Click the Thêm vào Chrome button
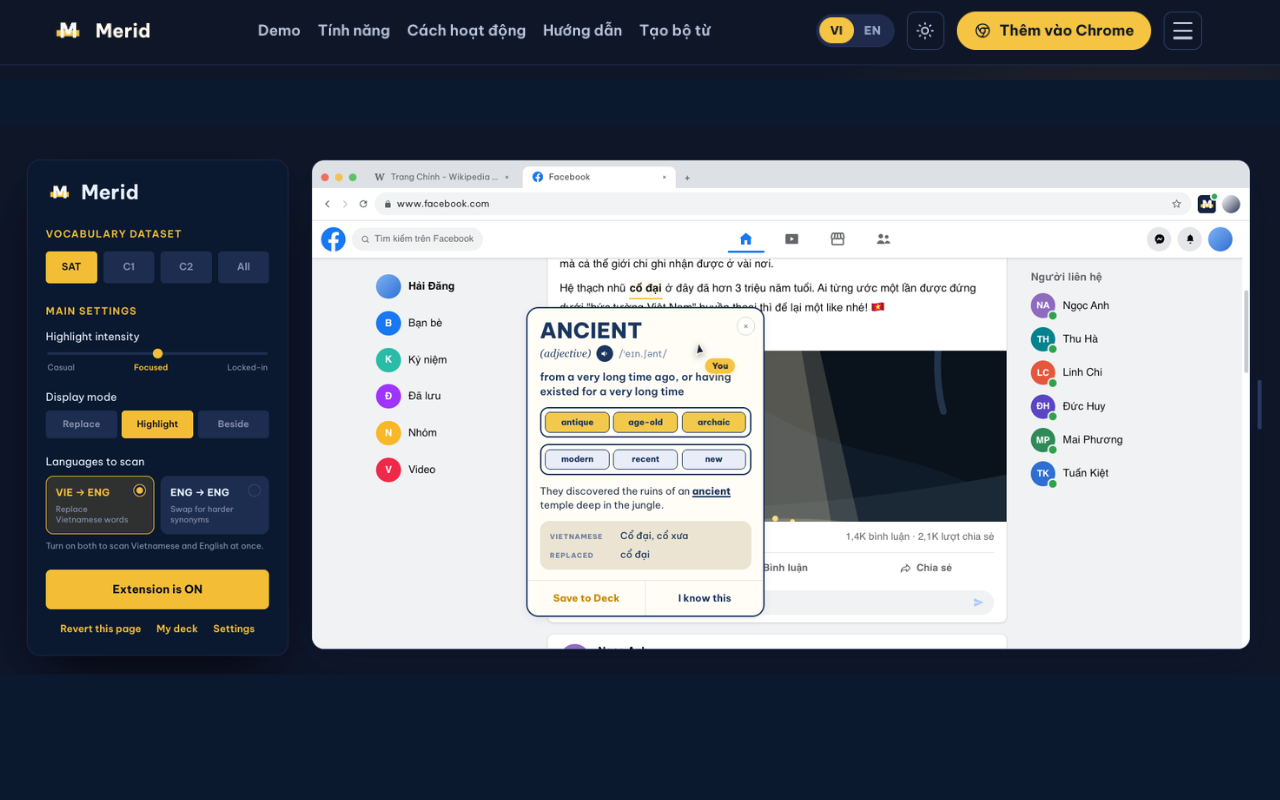1280x800 pixels. (1054, 31)
